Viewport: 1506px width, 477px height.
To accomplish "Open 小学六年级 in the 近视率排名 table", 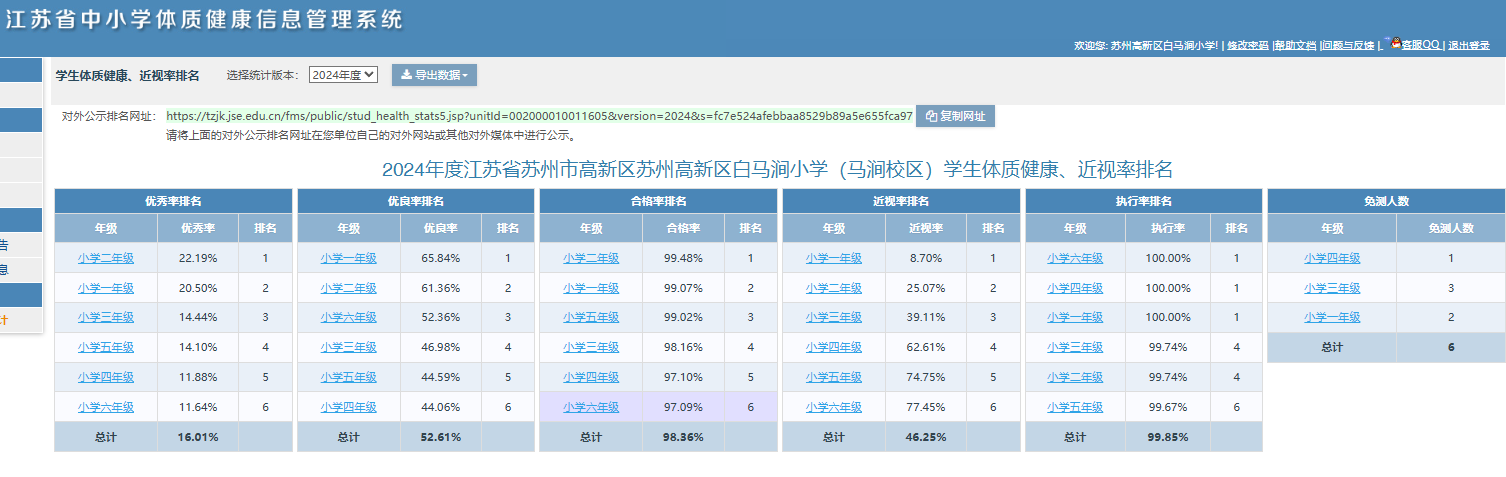I will (834, 407).
